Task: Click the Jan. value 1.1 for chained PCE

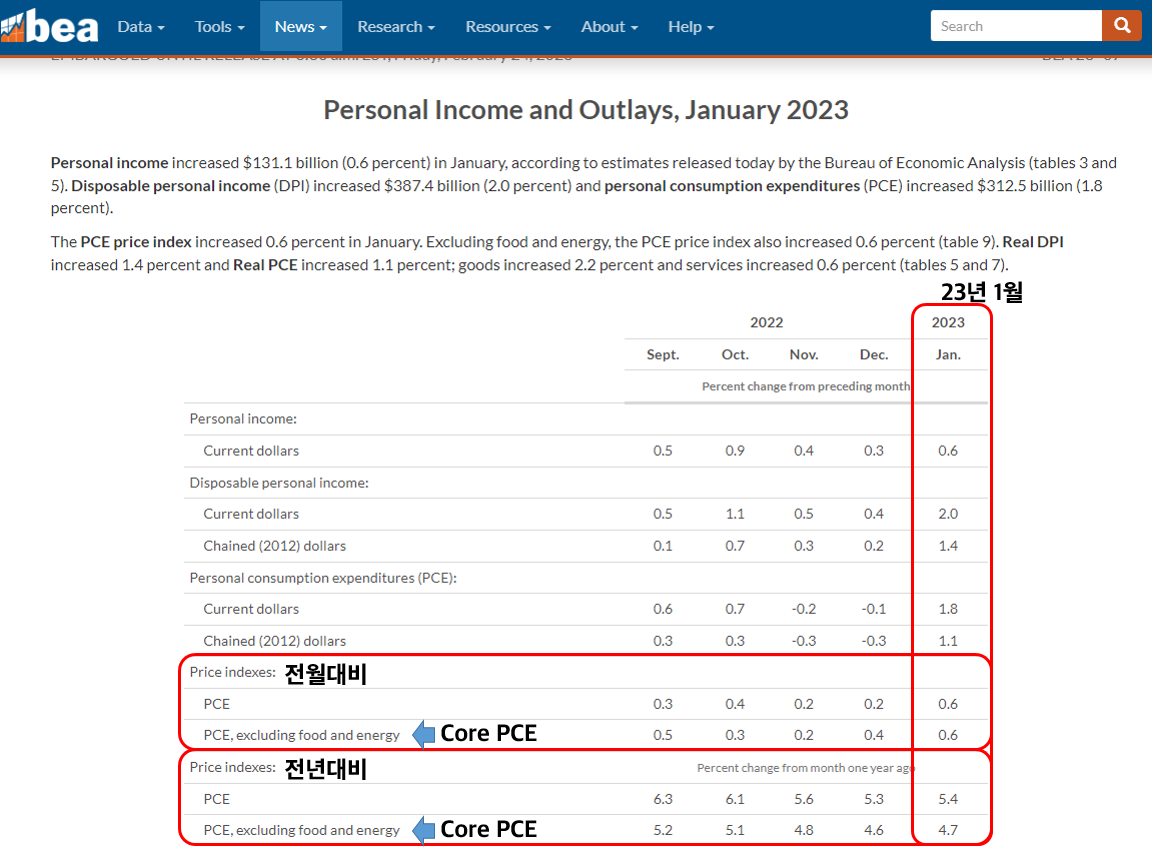Action: pyautogui.click(x=948, y=641)
